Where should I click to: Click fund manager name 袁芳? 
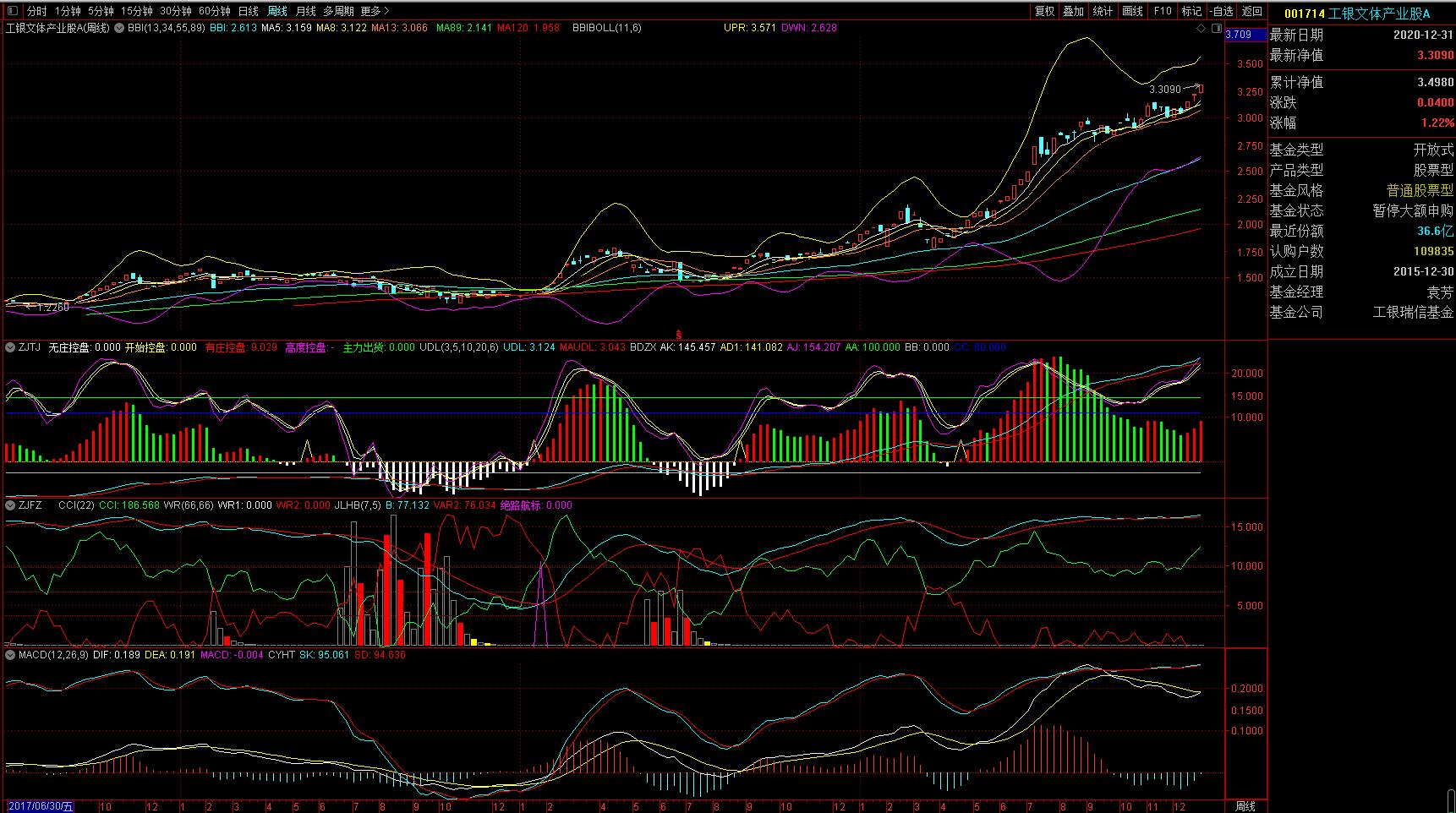pyautogui.click(x=1441, y=292)
